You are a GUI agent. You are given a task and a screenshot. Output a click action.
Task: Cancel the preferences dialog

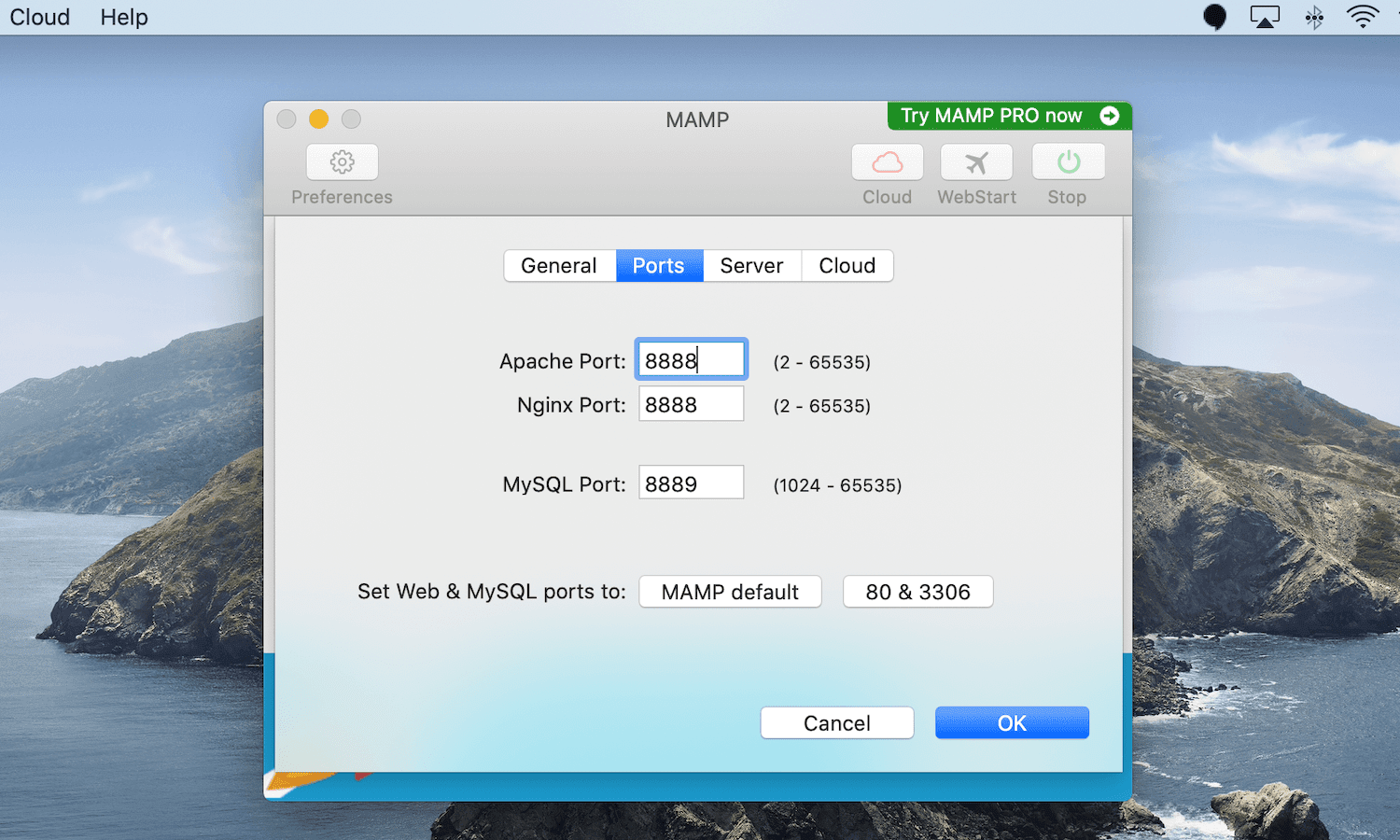click(836, 723)
